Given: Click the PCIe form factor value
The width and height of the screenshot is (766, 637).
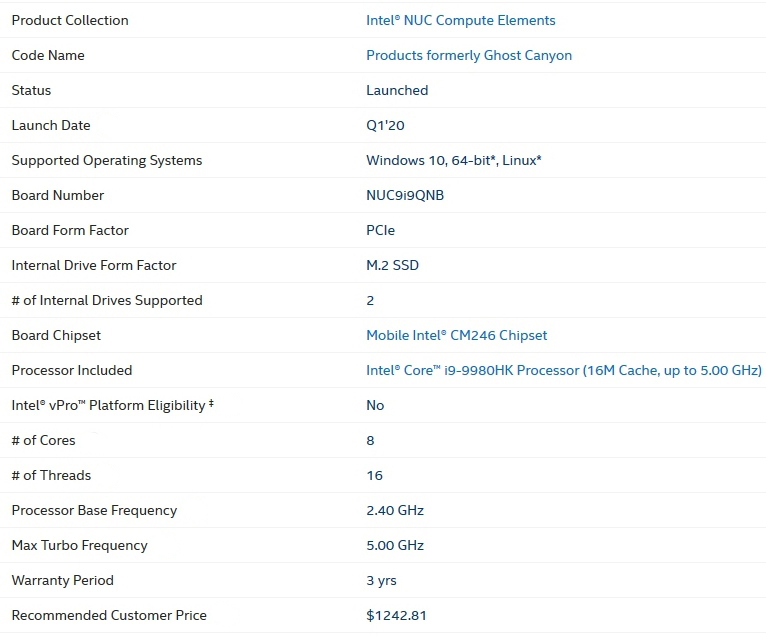Looking at the screenshot, I should 381,231.
